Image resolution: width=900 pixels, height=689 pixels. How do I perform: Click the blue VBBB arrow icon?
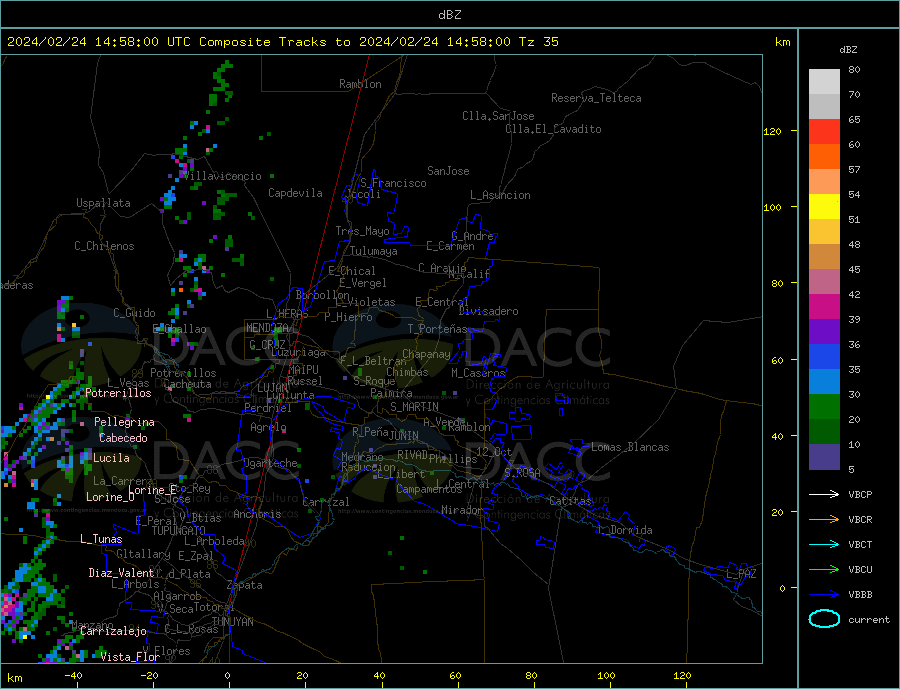coord(824,595)
